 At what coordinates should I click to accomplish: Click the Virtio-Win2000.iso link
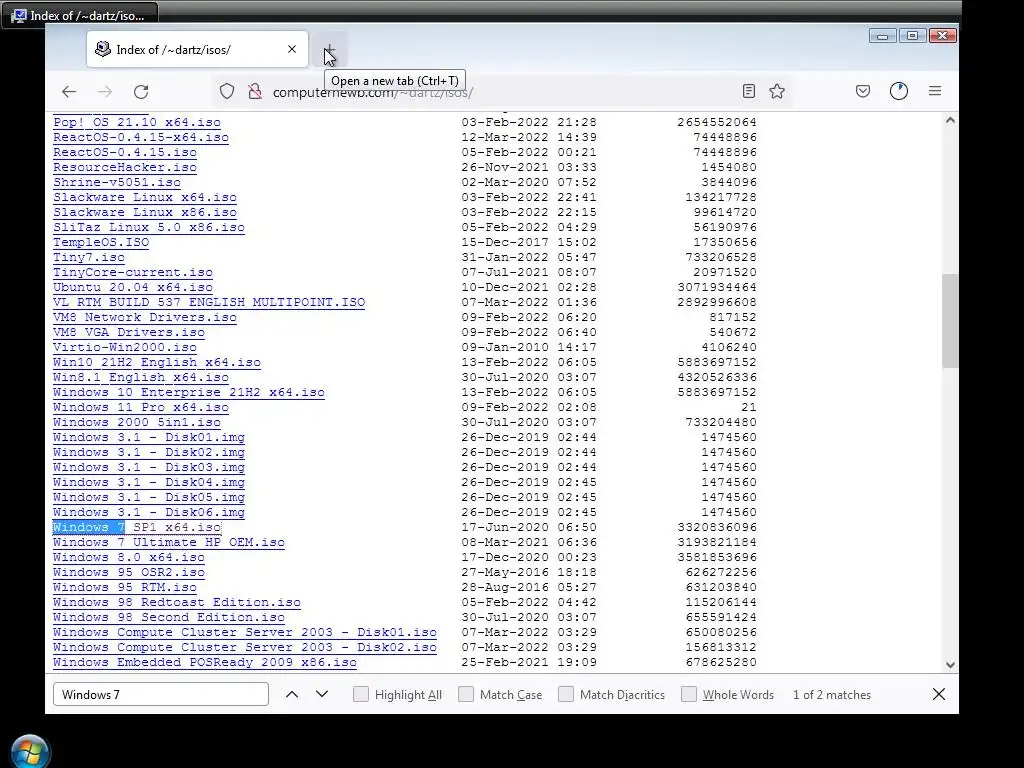pos(125,347)
